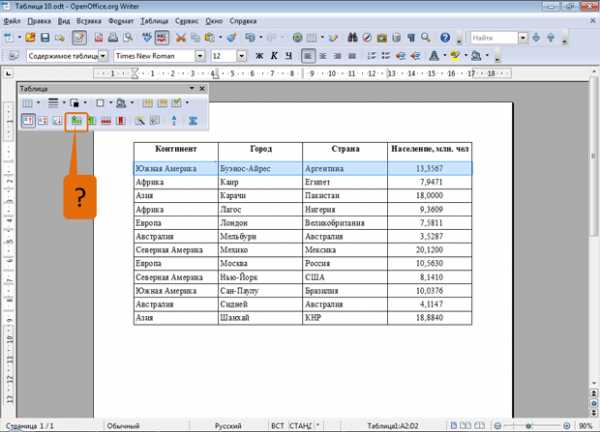Click the Найти search input field
600x432 pixels.
click(x=494, y=37)
